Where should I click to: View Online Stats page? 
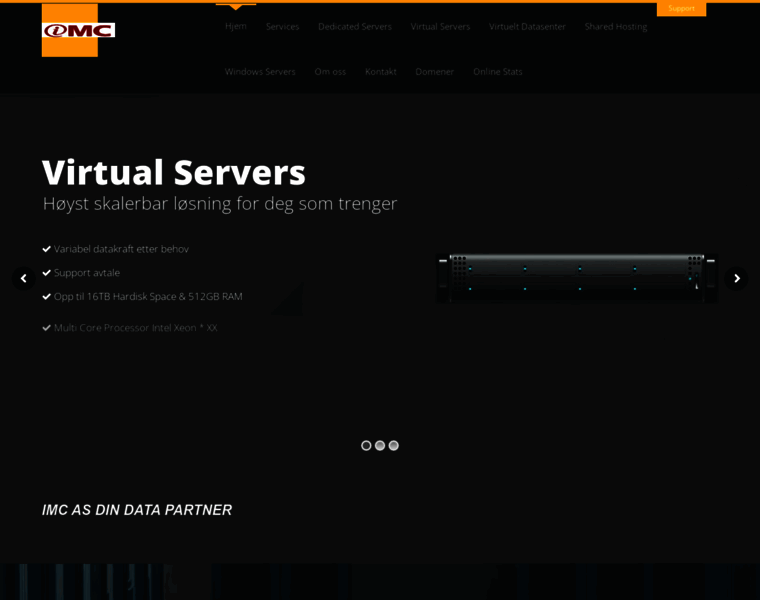point(497,71)
